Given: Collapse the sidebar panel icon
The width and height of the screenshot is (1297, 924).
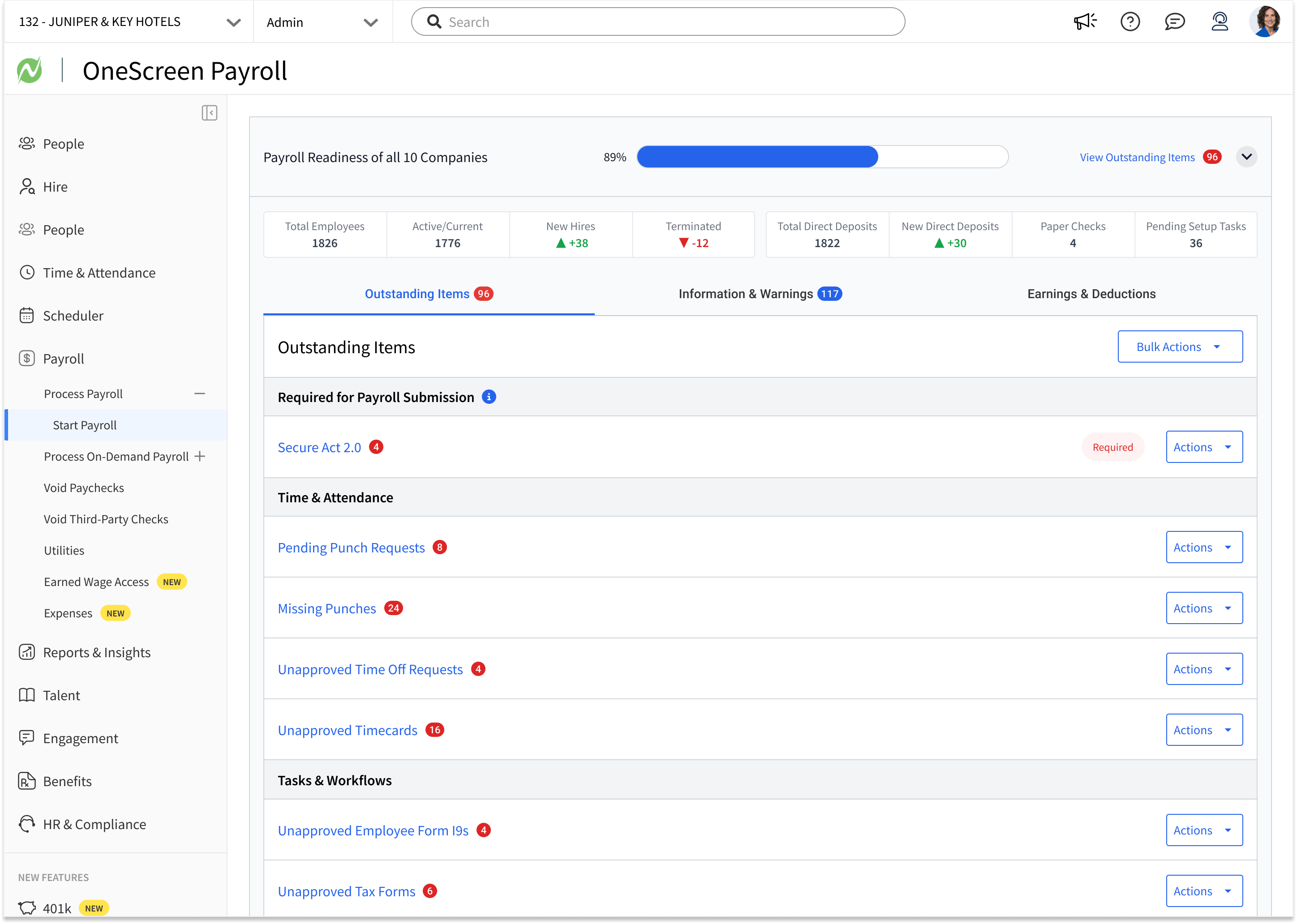Looking at the screenshot, I should coord(209,113).
